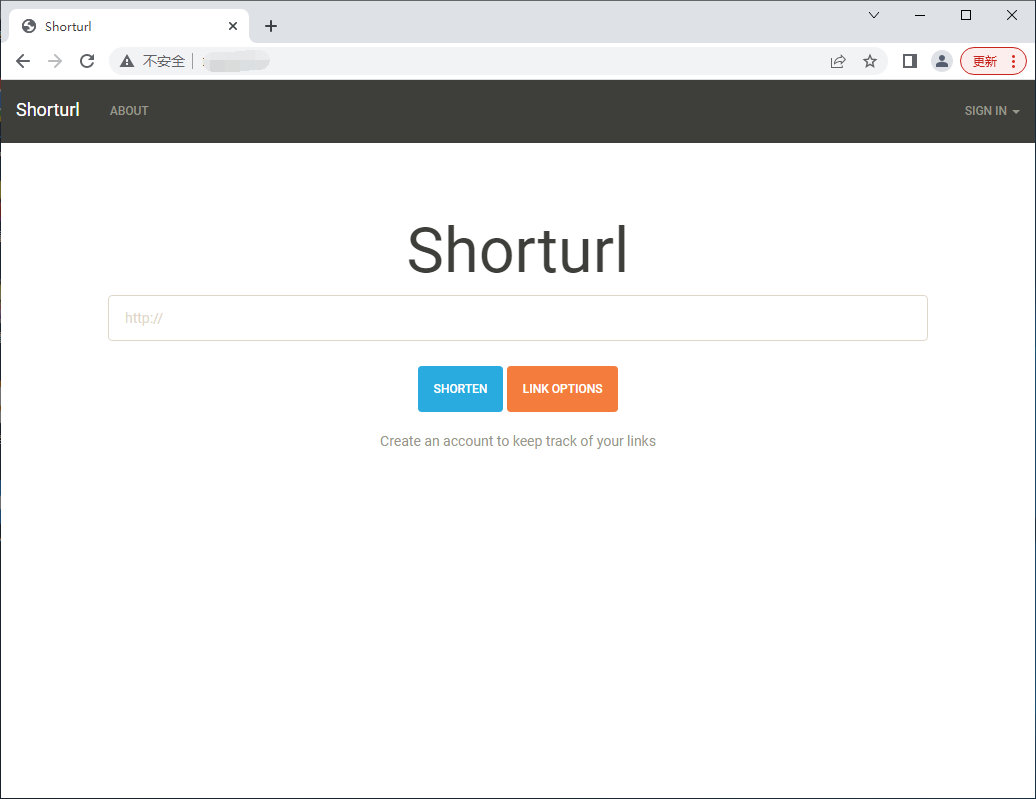This screenshot has width=1036, height=799.
Task: Close the Shorturl tab
Action: (x=233, y=26)
